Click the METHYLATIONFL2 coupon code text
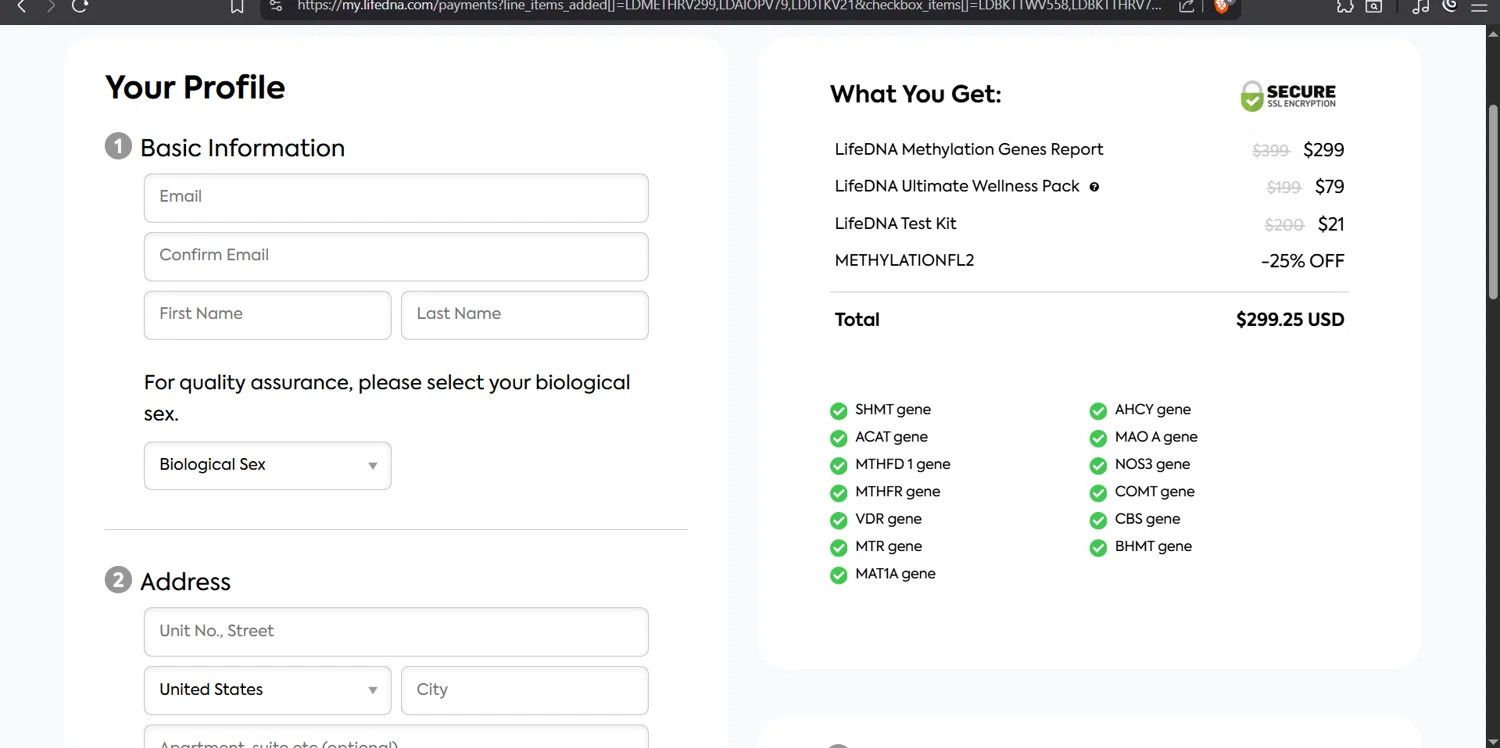This screenshot has height=748, width=1500. 904,261
